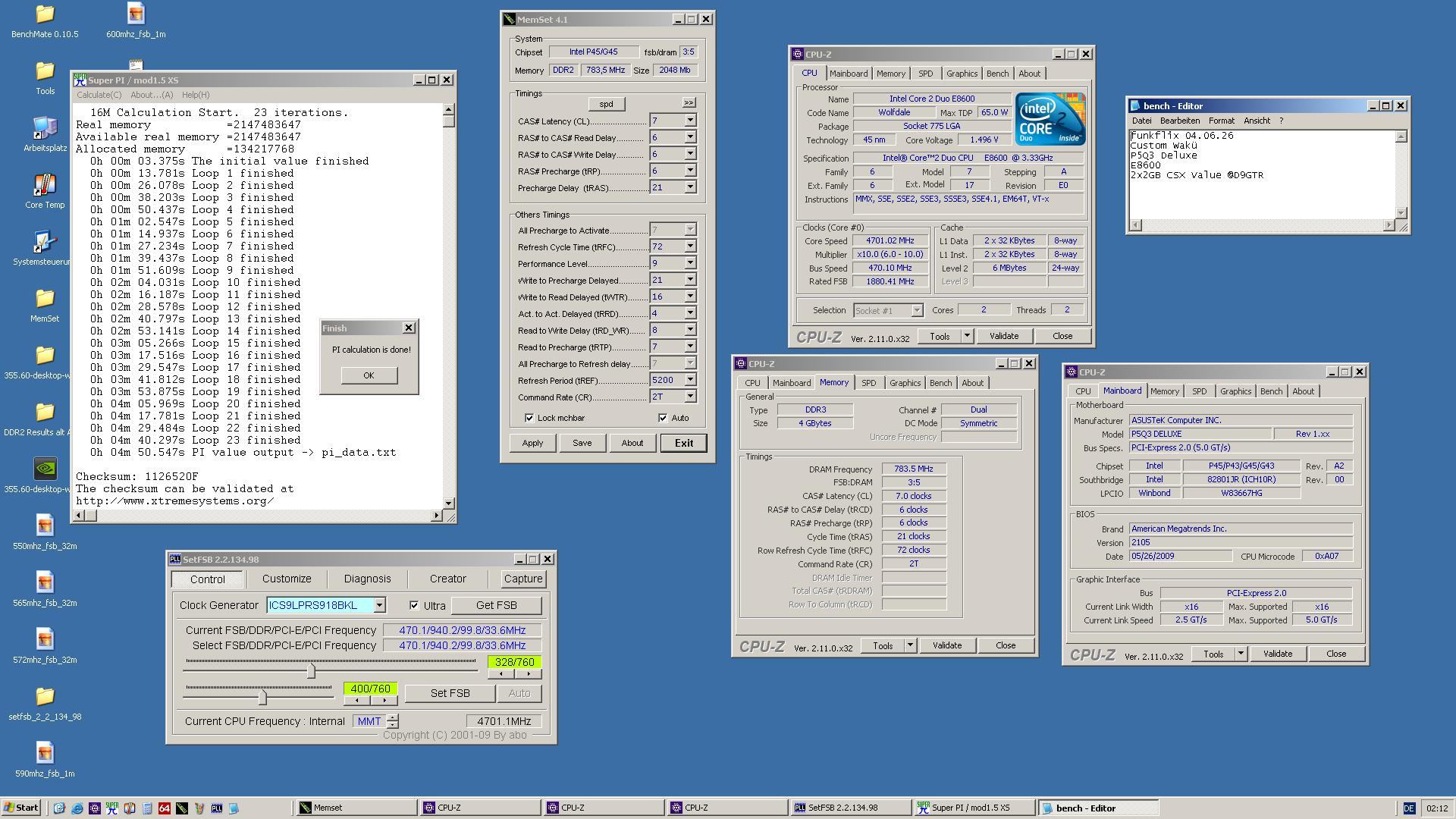
Task: Click OK in the Finish dialog
Action: coord(369,375)
